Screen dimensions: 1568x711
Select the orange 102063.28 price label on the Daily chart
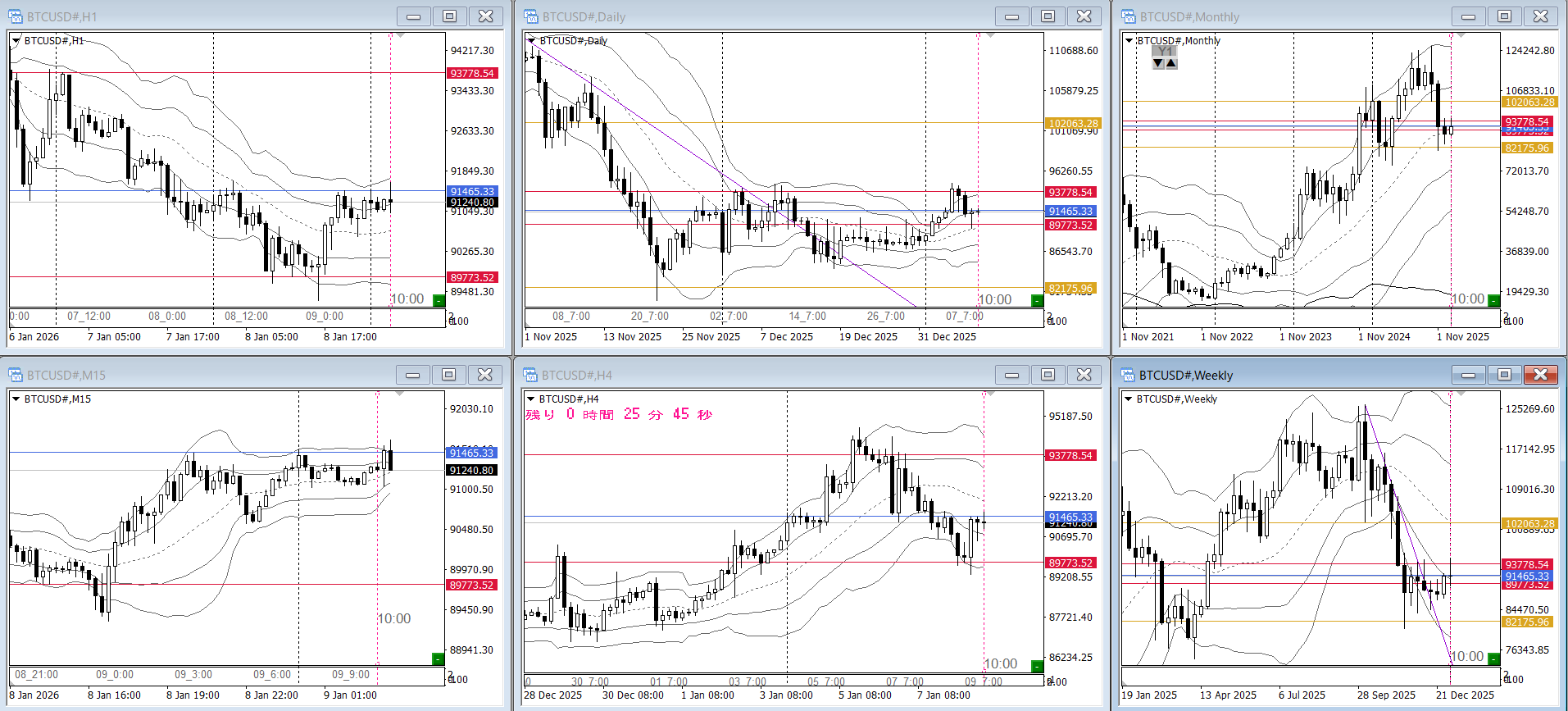click(x=1073, y=124)
